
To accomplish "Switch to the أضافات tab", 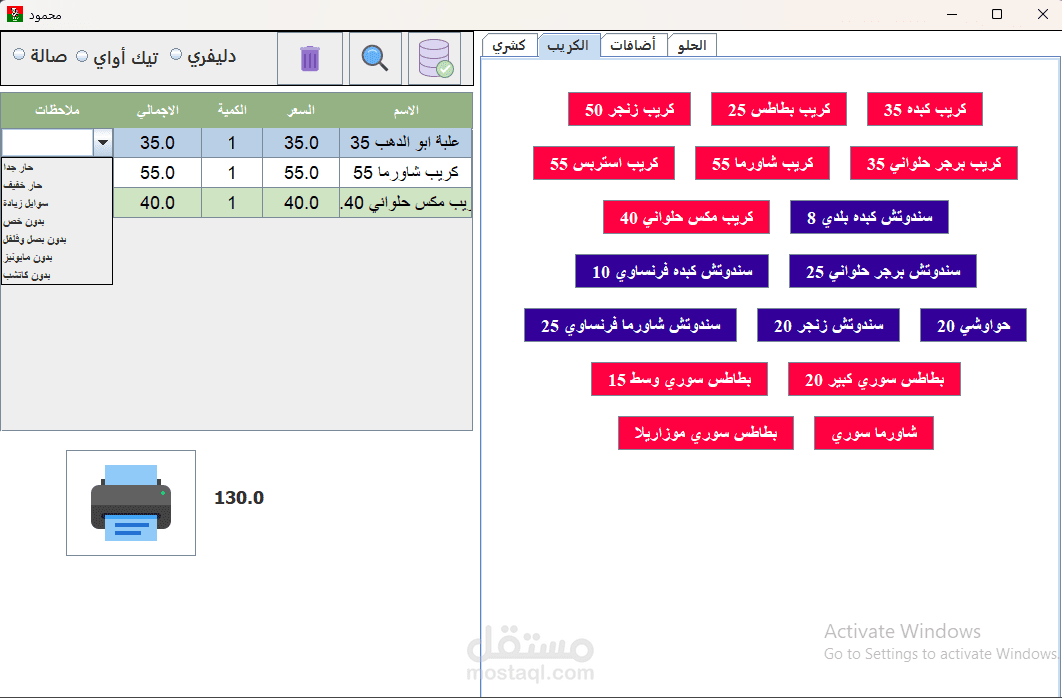I will point(633,45).
